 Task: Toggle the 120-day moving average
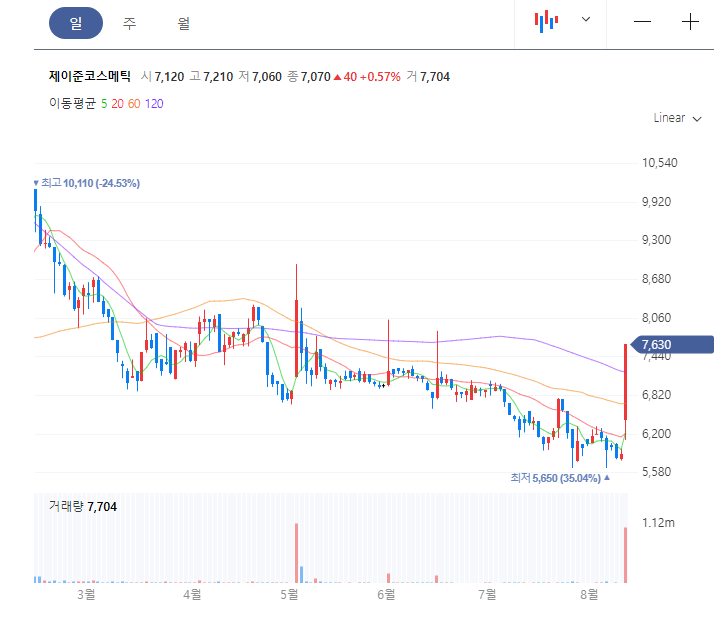[x=154, y=104]
